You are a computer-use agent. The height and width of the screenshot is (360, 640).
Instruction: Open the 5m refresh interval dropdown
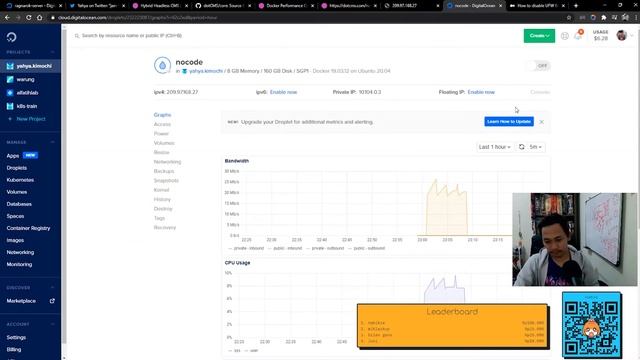coord(536,147)
